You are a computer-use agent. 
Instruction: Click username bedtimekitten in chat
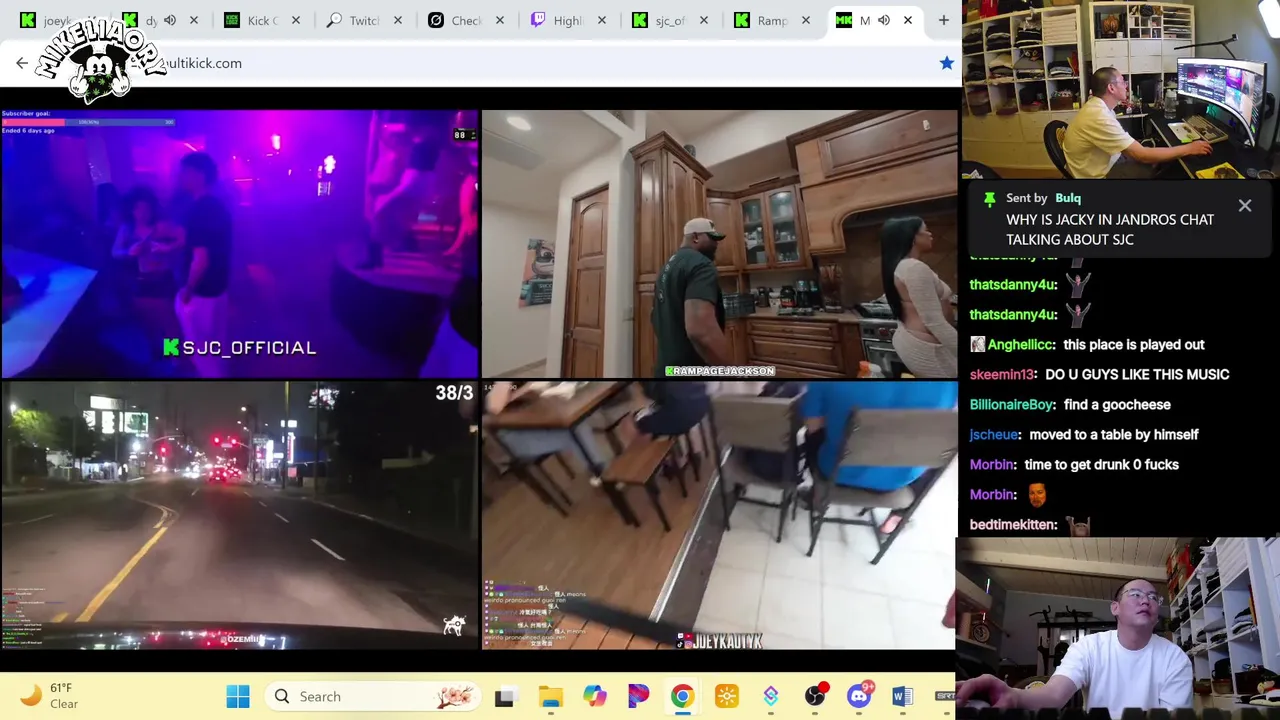(x=1013, y=524)
